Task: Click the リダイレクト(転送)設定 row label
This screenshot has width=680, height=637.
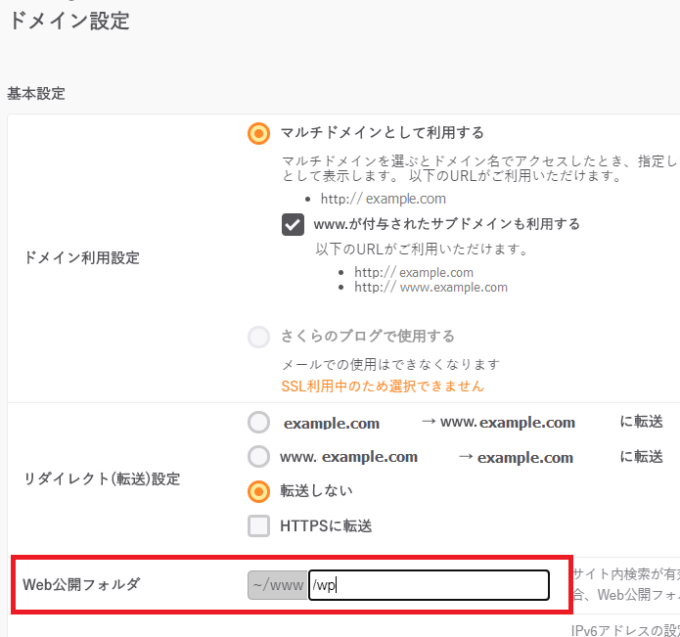Action: coord(101,478)
